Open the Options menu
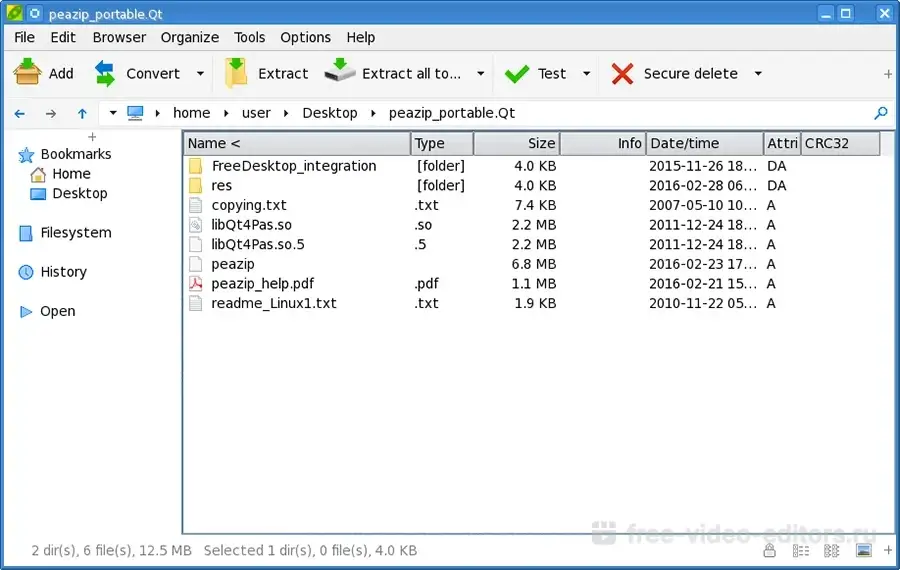 click(305, 37)
